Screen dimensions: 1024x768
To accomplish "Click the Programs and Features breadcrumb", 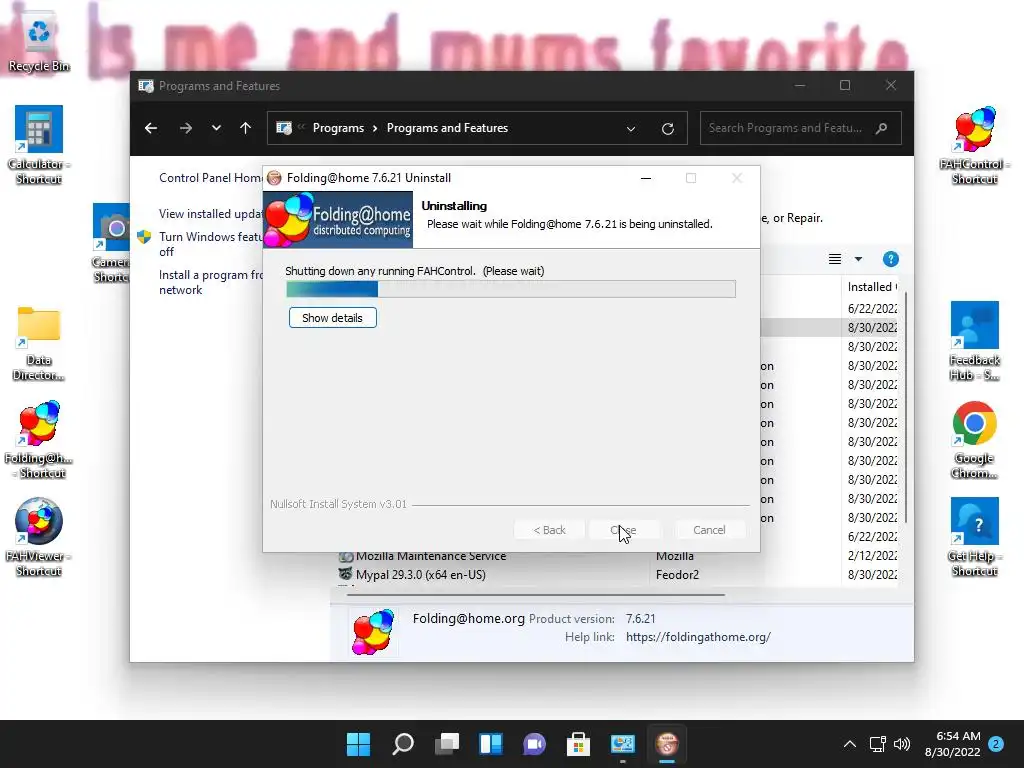I will tap(447, 128).
